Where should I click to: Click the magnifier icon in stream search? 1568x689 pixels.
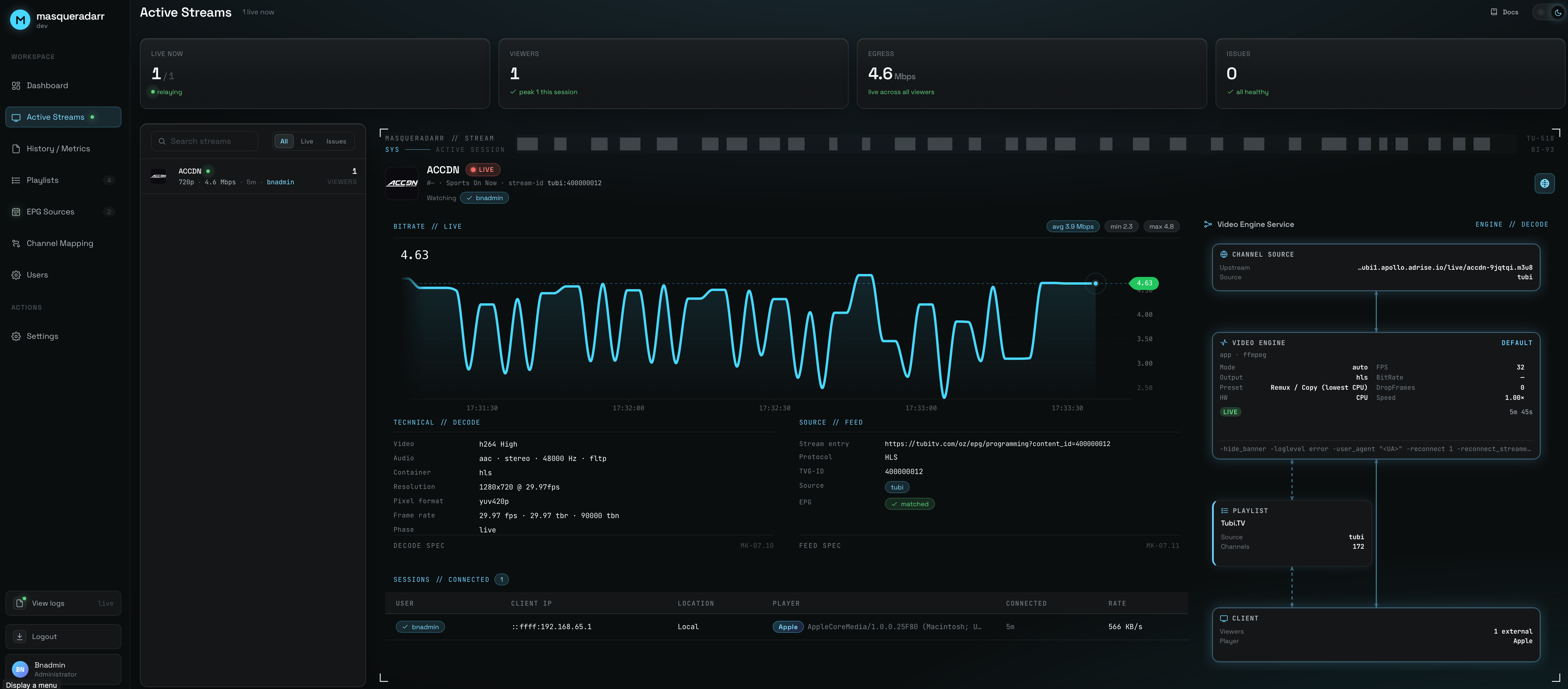pyautogui.click(x=162, y=141)
